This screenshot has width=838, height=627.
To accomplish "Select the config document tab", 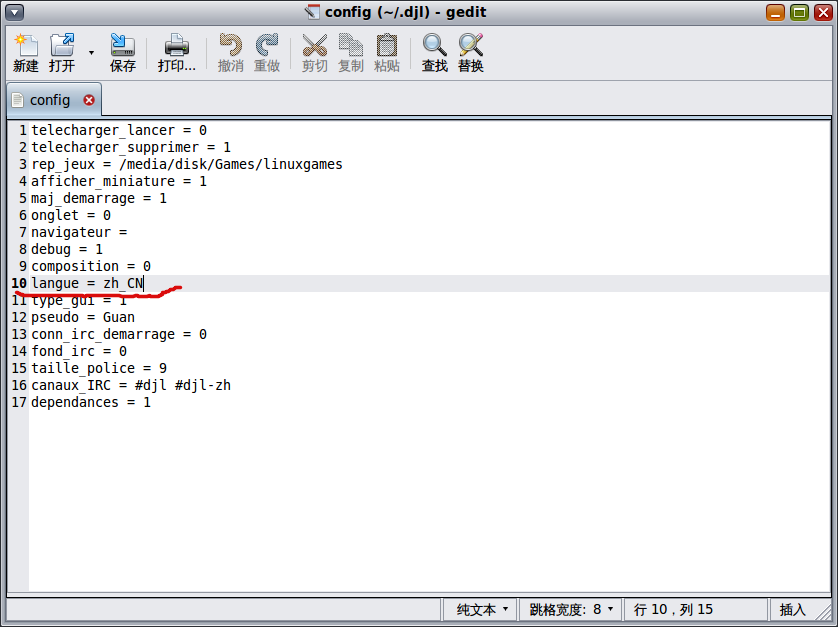I will point(49,100).
